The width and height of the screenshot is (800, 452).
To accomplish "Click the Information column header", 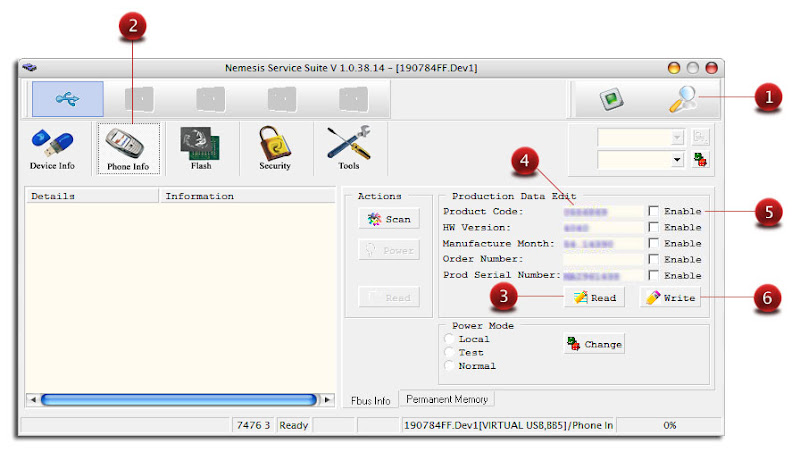I will coord(247,196).
